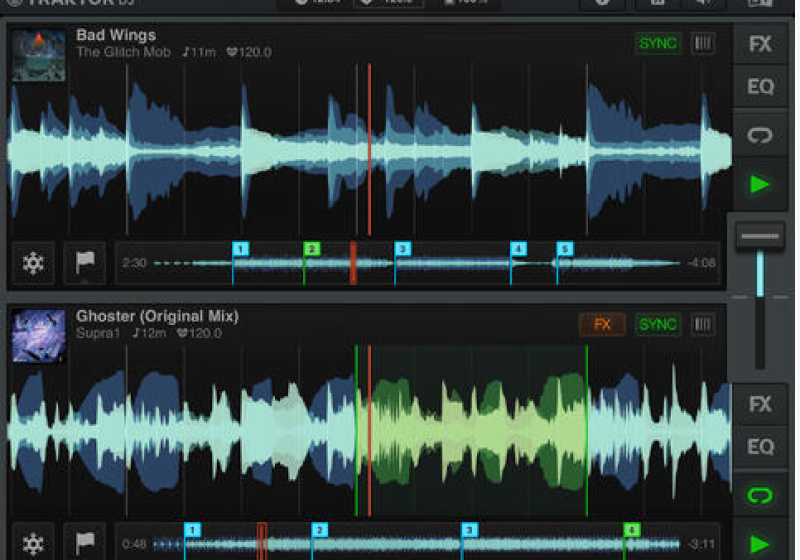Tap the Ghoster overview stripe playhead

tap(261, 542)
